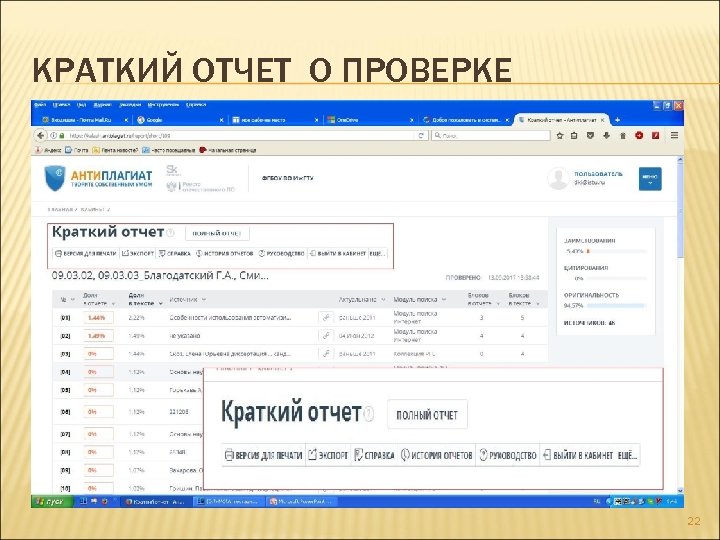The image size is (720, 540).
Task: Click the Начальная страница bookmark in the bookmarks bar
Action: click(x=228, y=150)
